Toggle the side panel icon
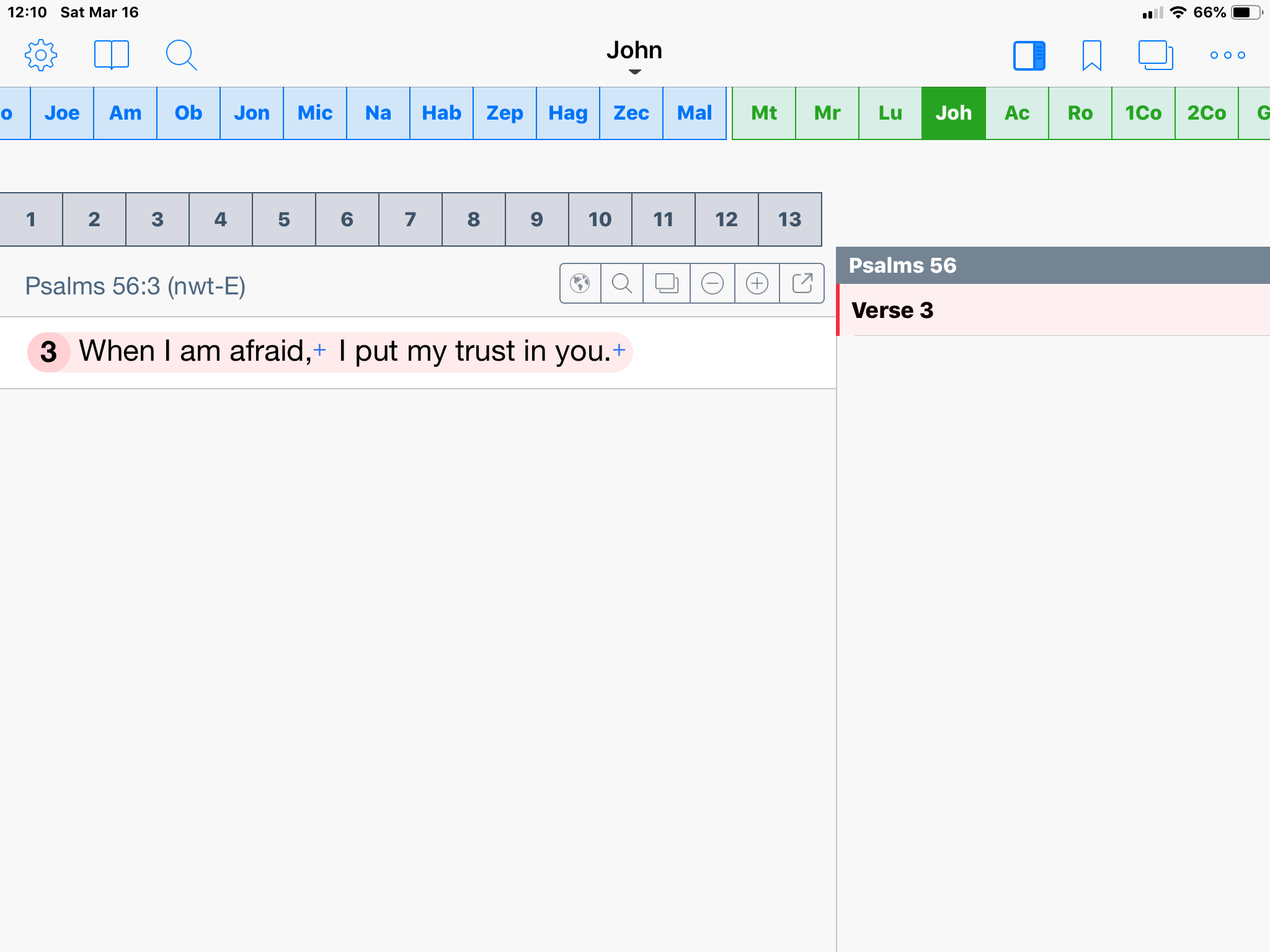1270x952 pixels. coord(1029,55)
